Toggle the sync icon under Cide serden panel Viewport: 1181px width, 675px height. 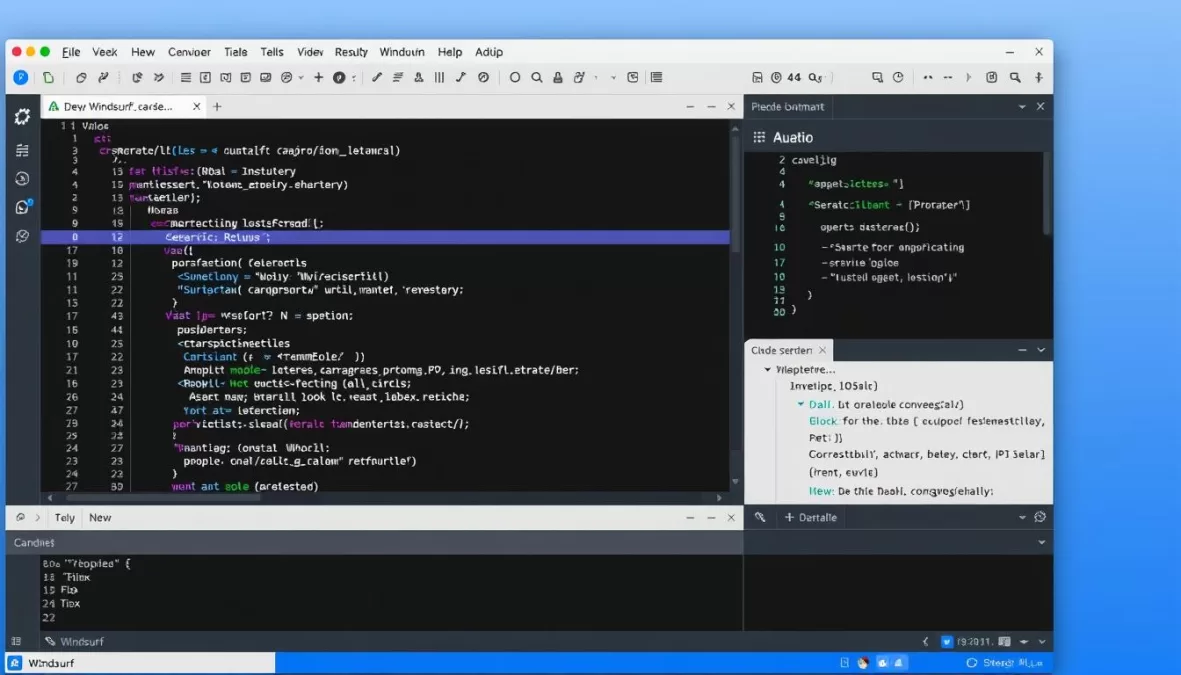coord(1040,518)
